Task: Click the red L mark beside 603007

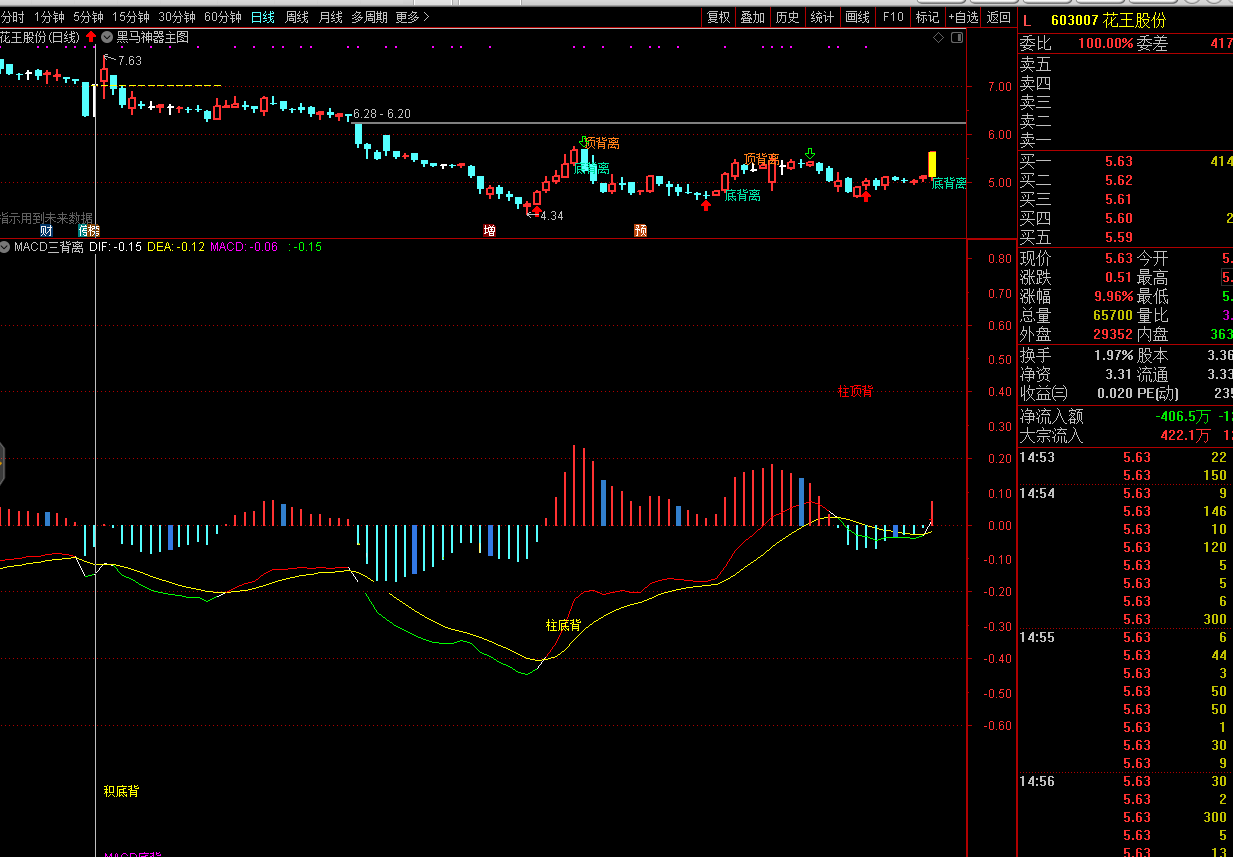Action: click(1026, 20)
